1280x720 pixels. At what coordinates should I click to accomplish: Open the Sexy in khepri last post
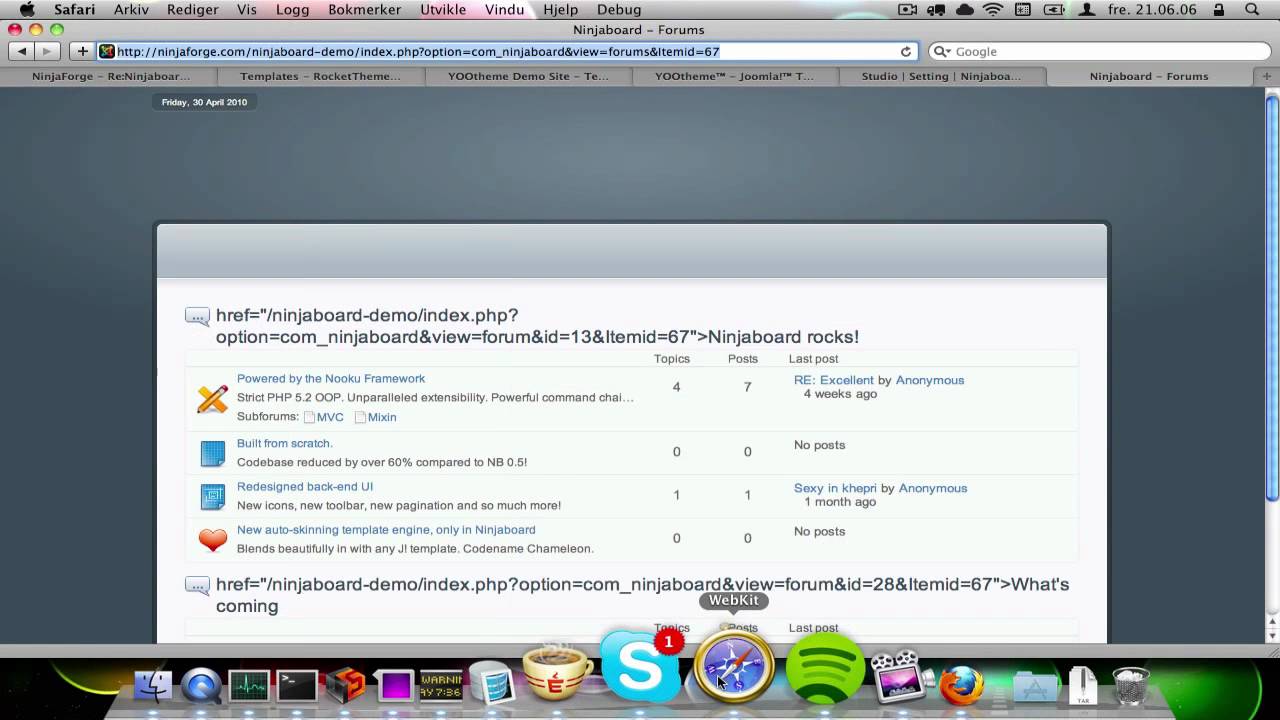click(835, 488)
